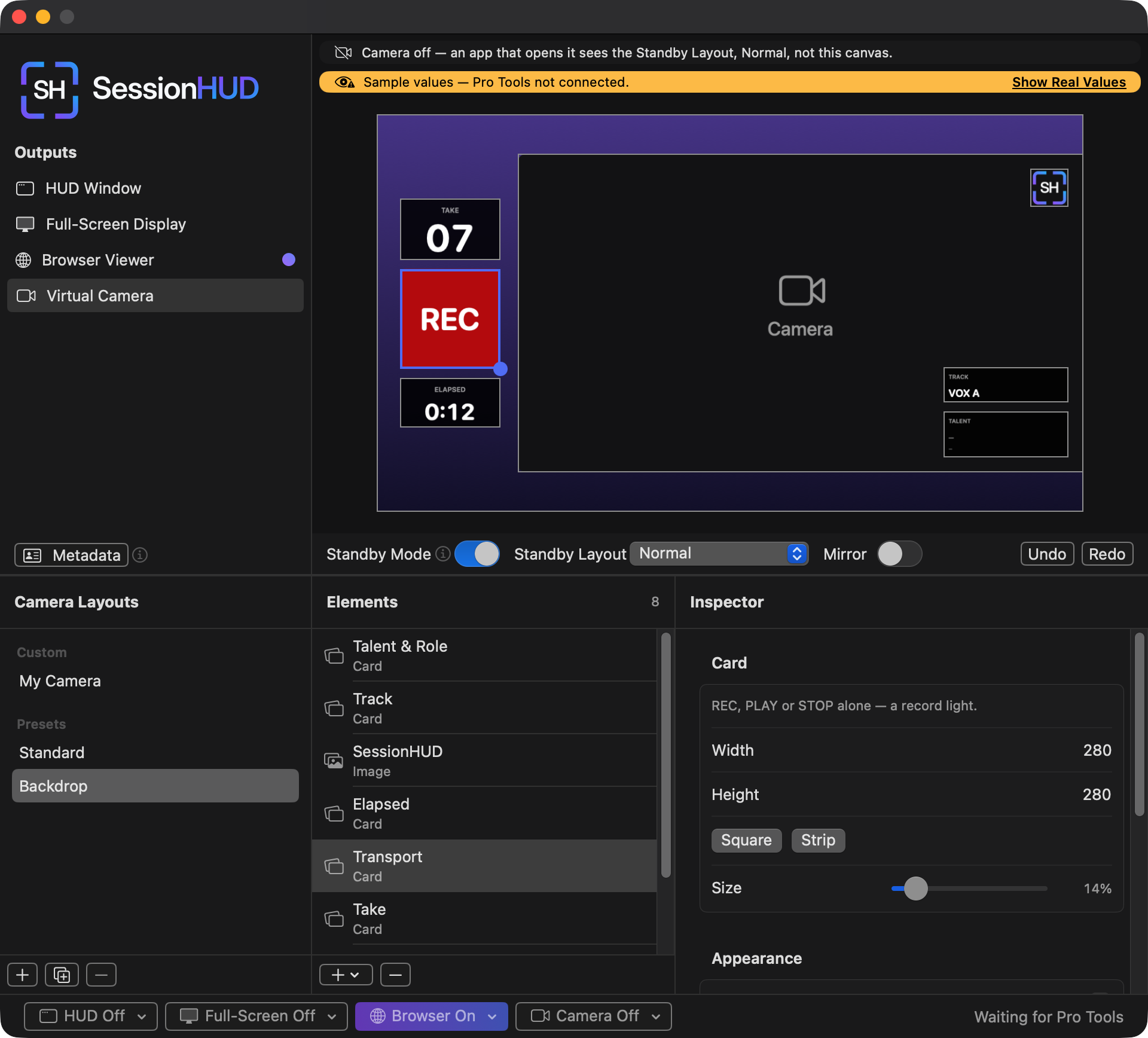Remove the selected element with minus button

395,975
